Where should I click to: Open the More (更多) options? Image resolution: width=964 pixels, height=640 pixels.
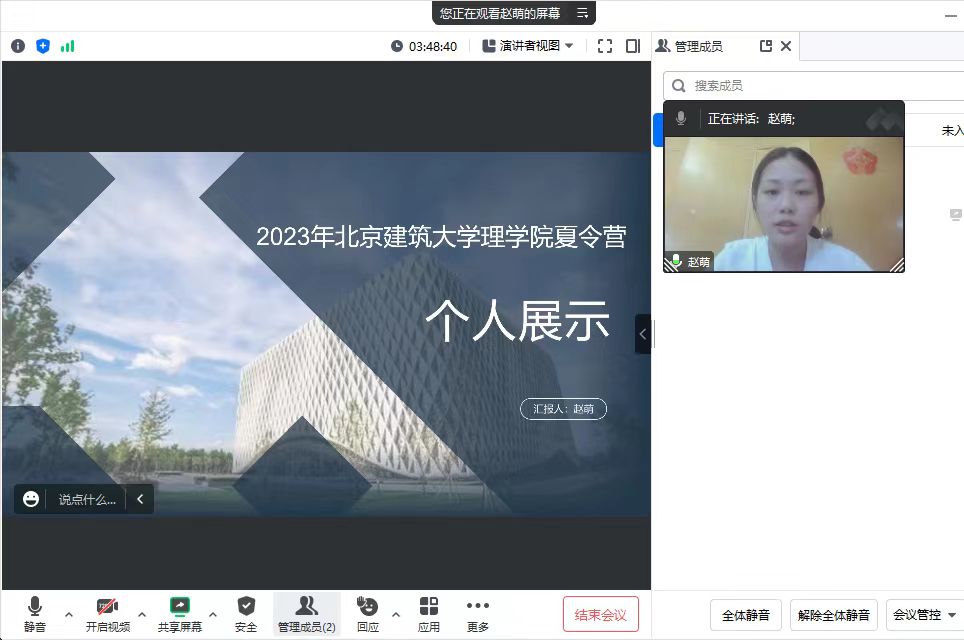[x=478, y=613]
